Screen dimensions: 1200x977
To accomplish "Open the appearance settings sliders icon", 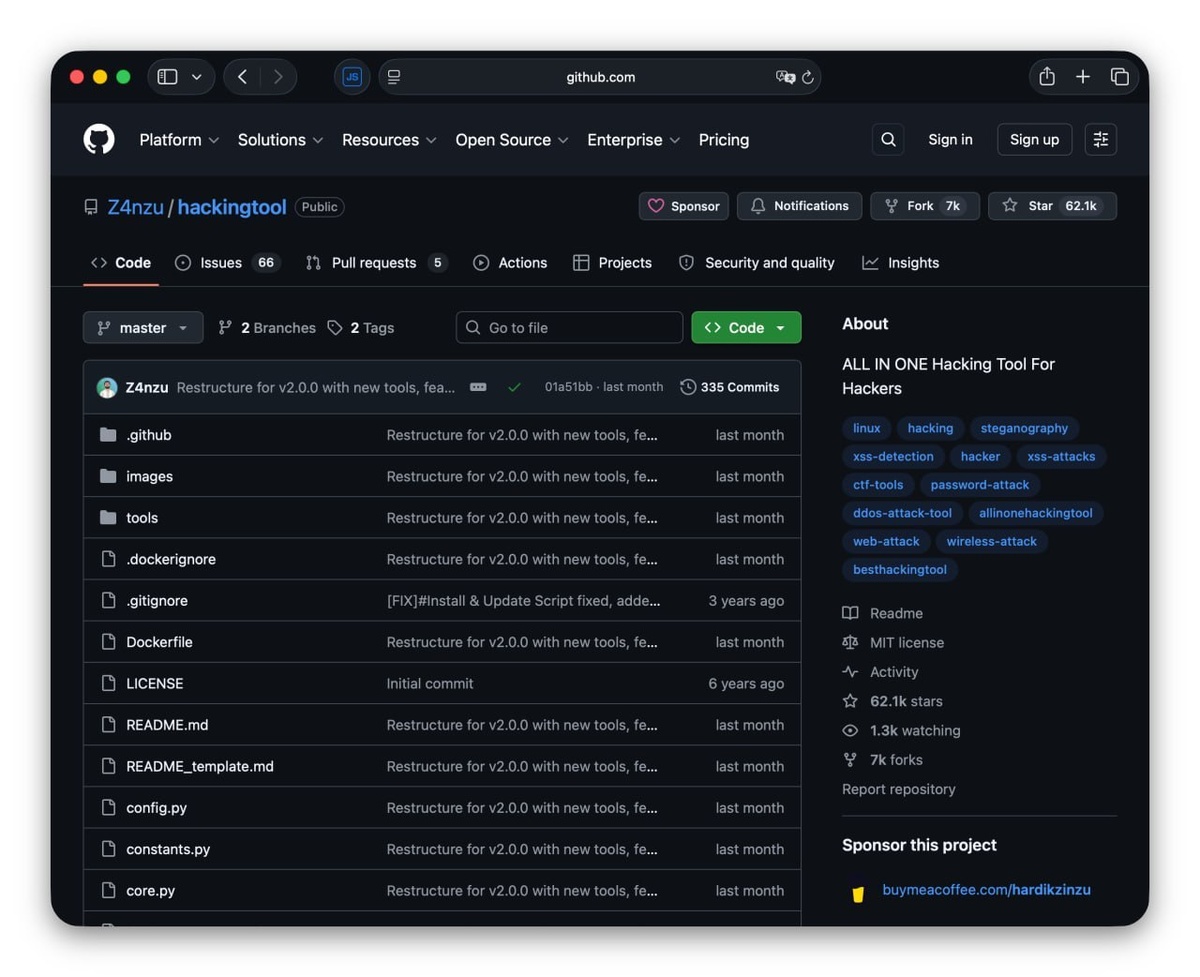I will [x=1101, y=140].
